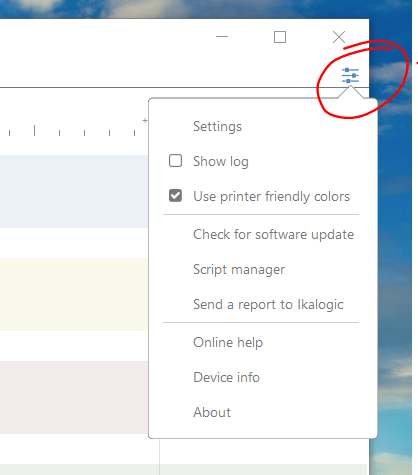Open the About entry
The width and height of the screenshot is (418, 475).
click(x=212, y=412)
